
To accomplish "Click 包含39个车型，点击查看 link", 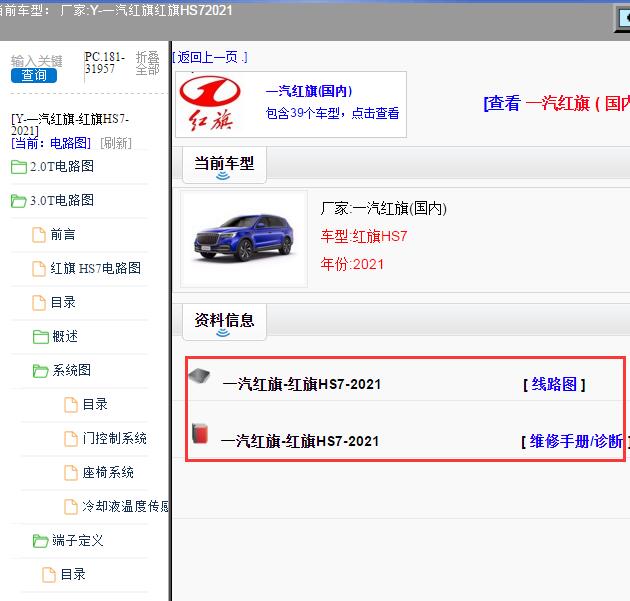I will tap(332, 113).
